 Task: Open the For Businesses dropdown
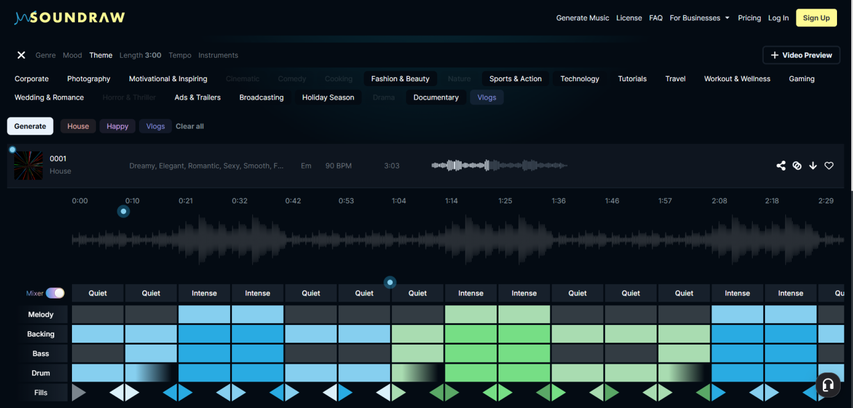(699, 18)
